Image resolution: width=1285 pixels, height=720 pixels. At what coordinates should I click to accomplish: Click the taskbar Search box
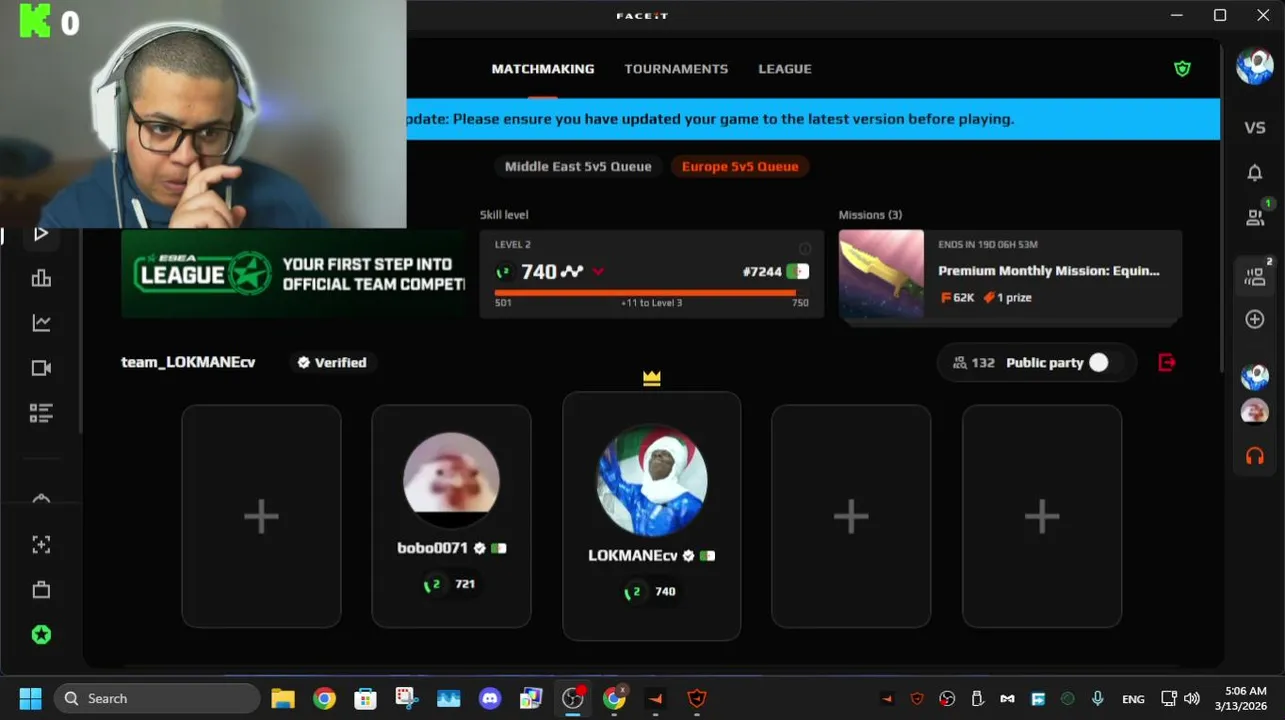pos(156,698)
